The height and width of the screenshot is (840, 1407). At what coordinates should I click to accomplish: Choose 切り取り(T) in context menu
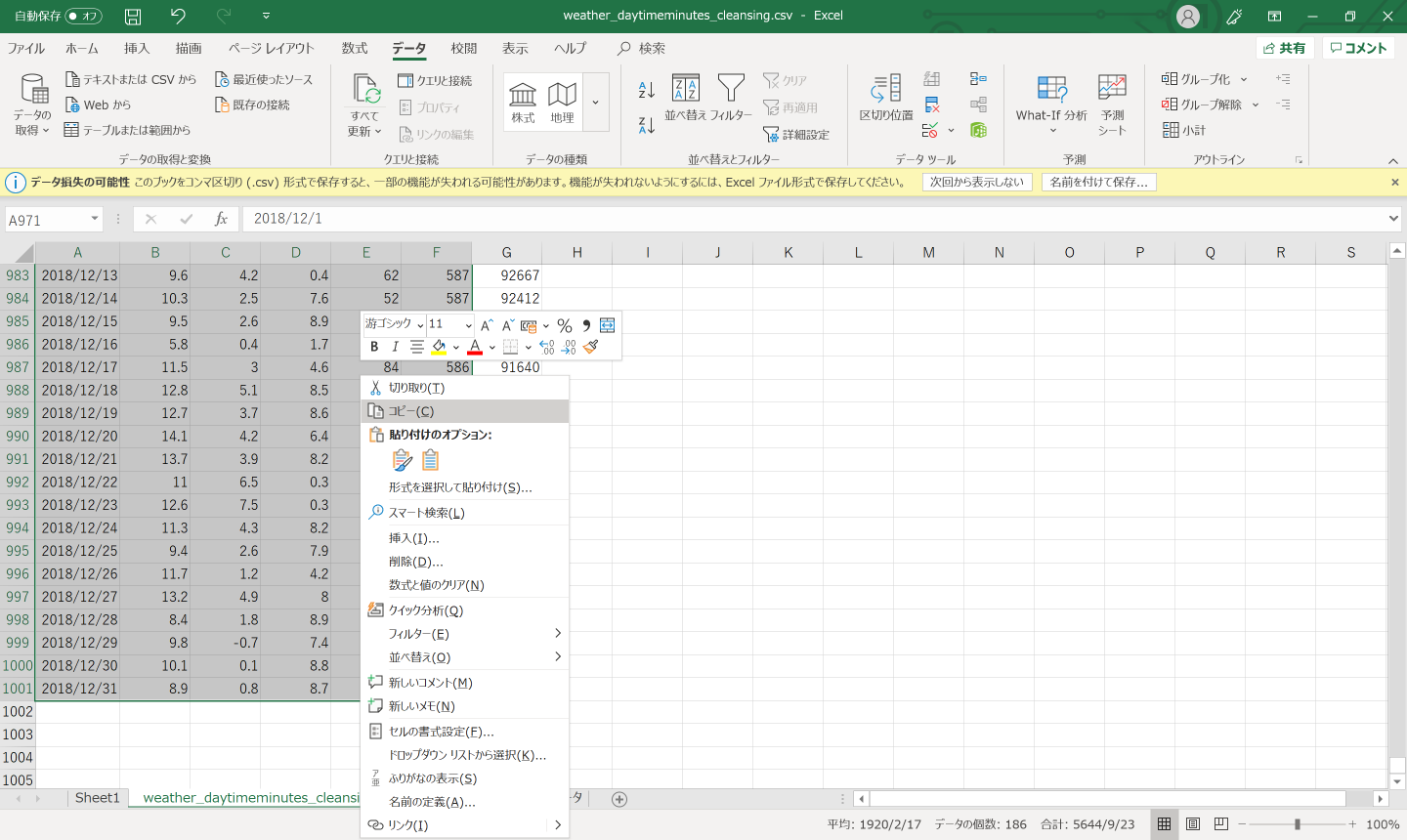click(464, 388)
